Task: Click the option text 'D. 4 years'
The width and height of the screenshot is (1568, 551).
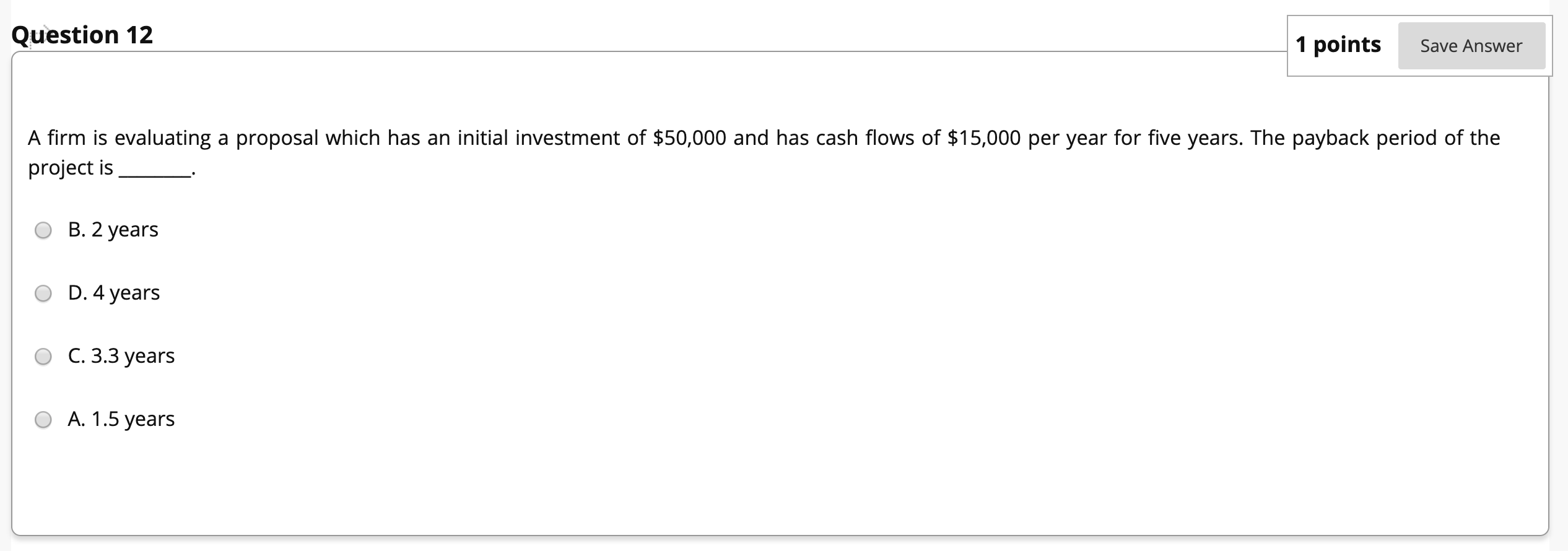Action: click(113, 293)
